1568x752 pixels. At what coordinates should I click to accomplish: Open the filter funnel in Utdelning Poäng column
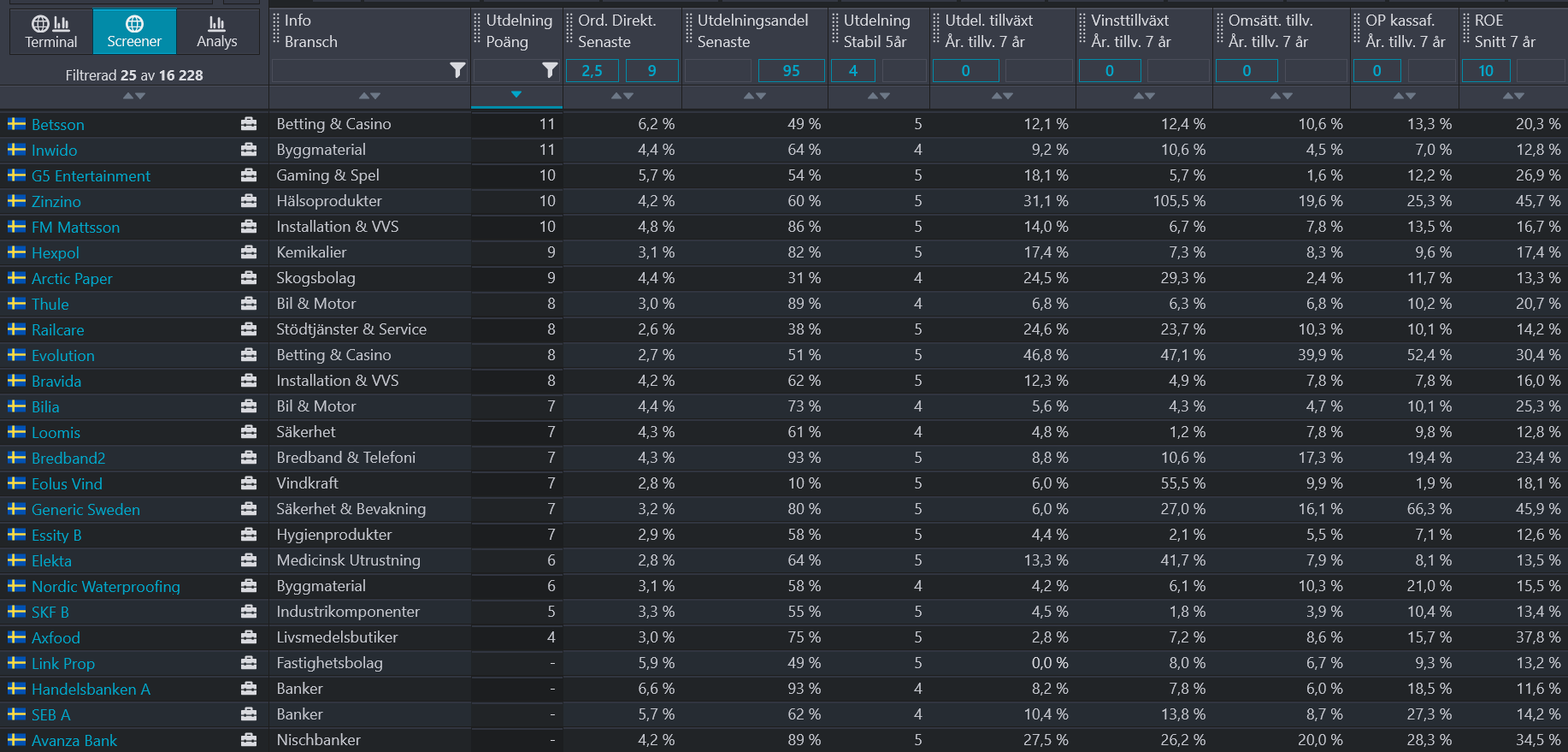tap(550, 70)
